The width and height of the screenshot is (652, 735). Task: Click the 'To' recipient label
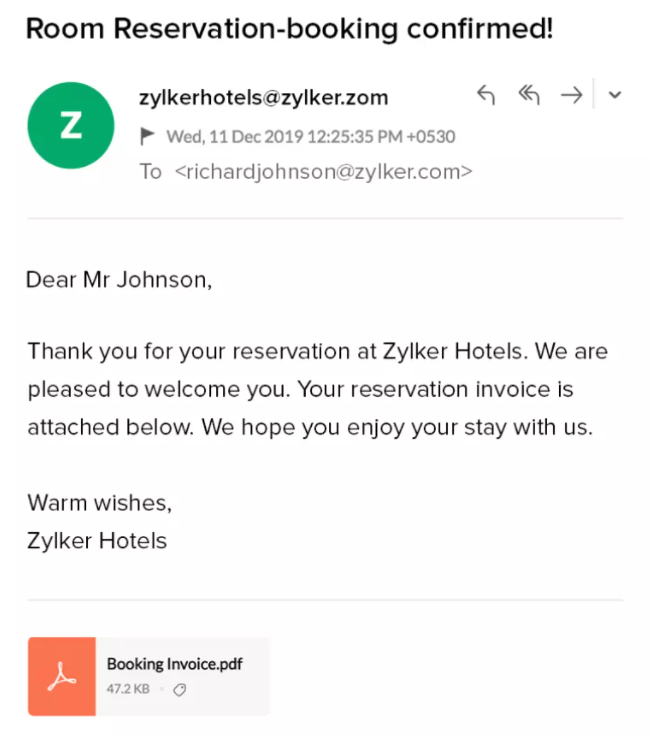[150, 171]
